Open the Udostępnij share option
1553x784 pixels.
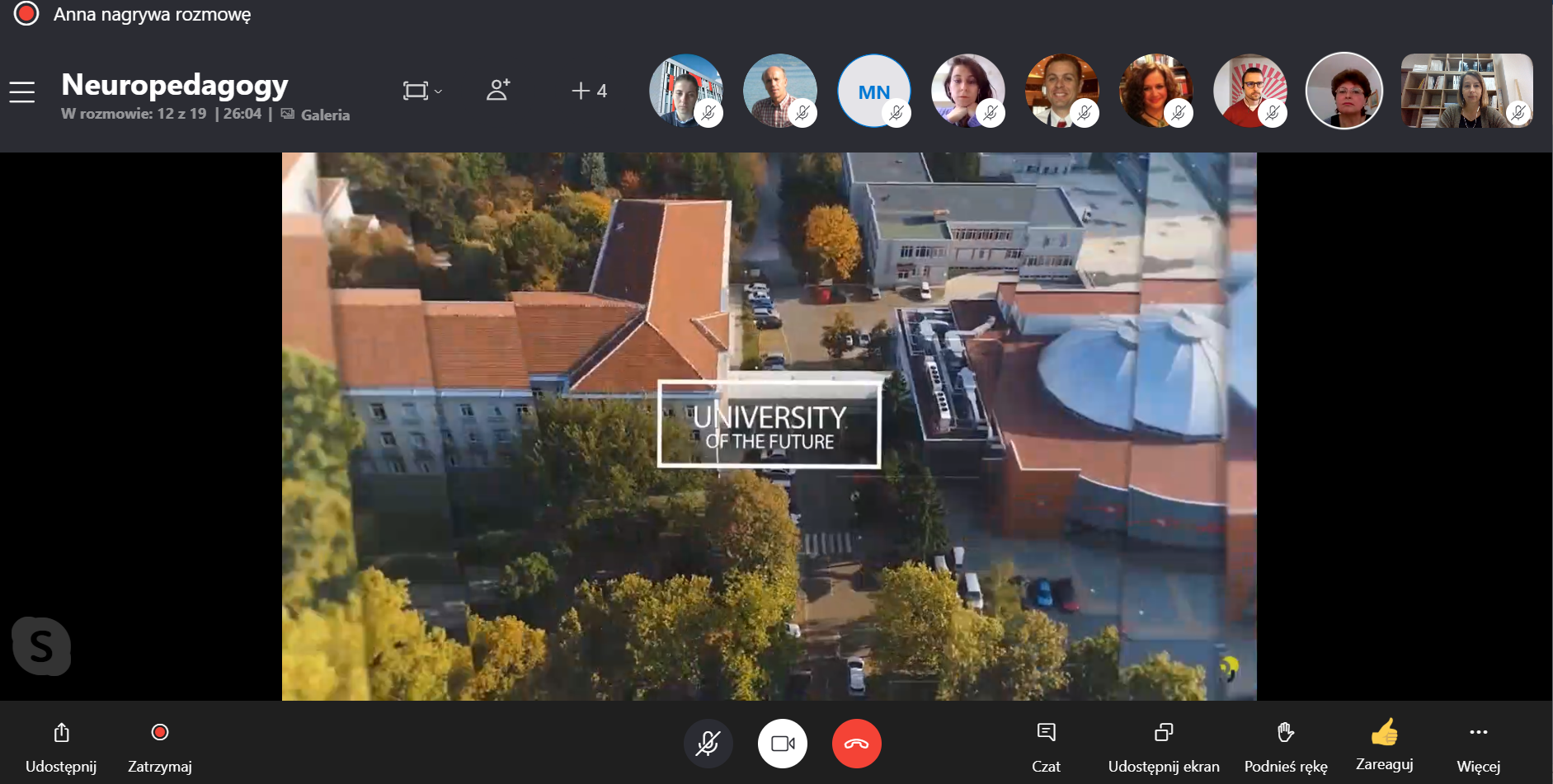click(61, 748)
